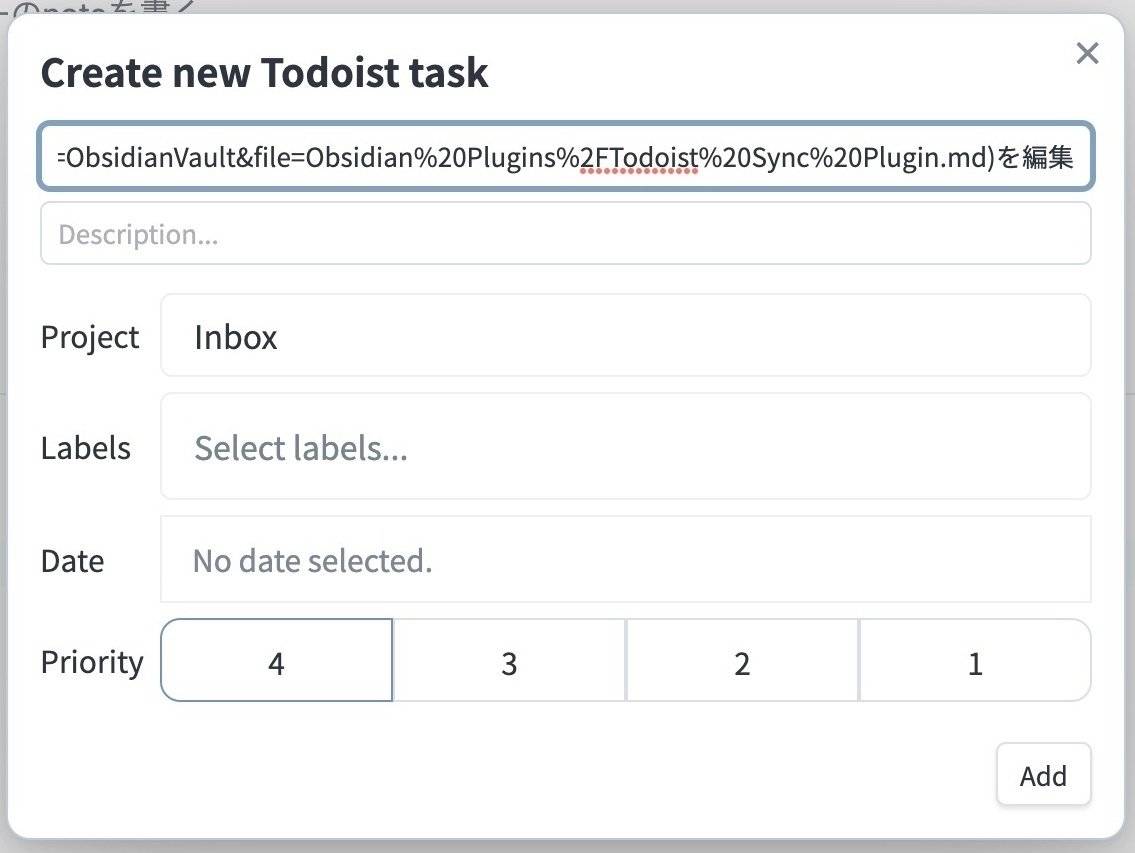Click the task name field containing the URL
Image resolution: width=1135 pixels, height=853 pixels.
coord(566,157)
